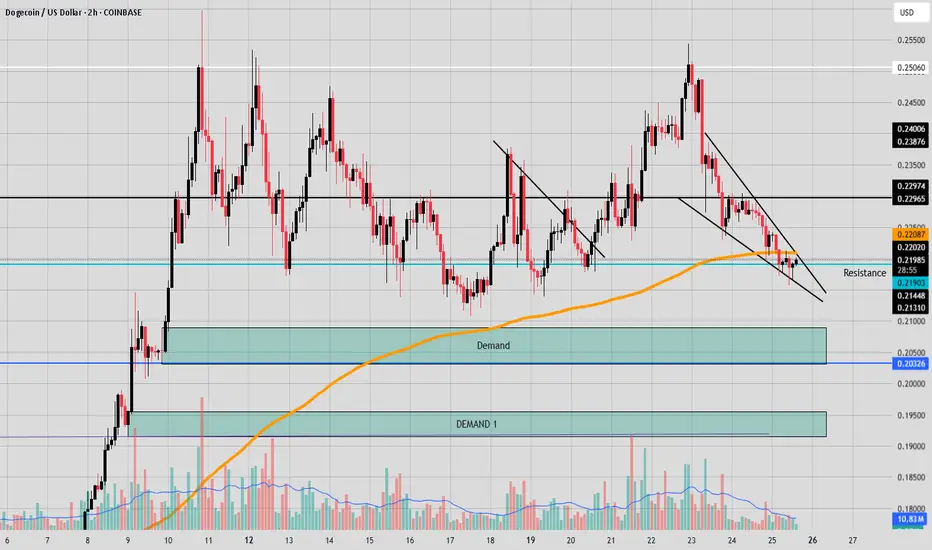This screenshot has width=932, height=550.
Task: Select the cyan 0.21903 price label
Action: [x=910, y=283]
